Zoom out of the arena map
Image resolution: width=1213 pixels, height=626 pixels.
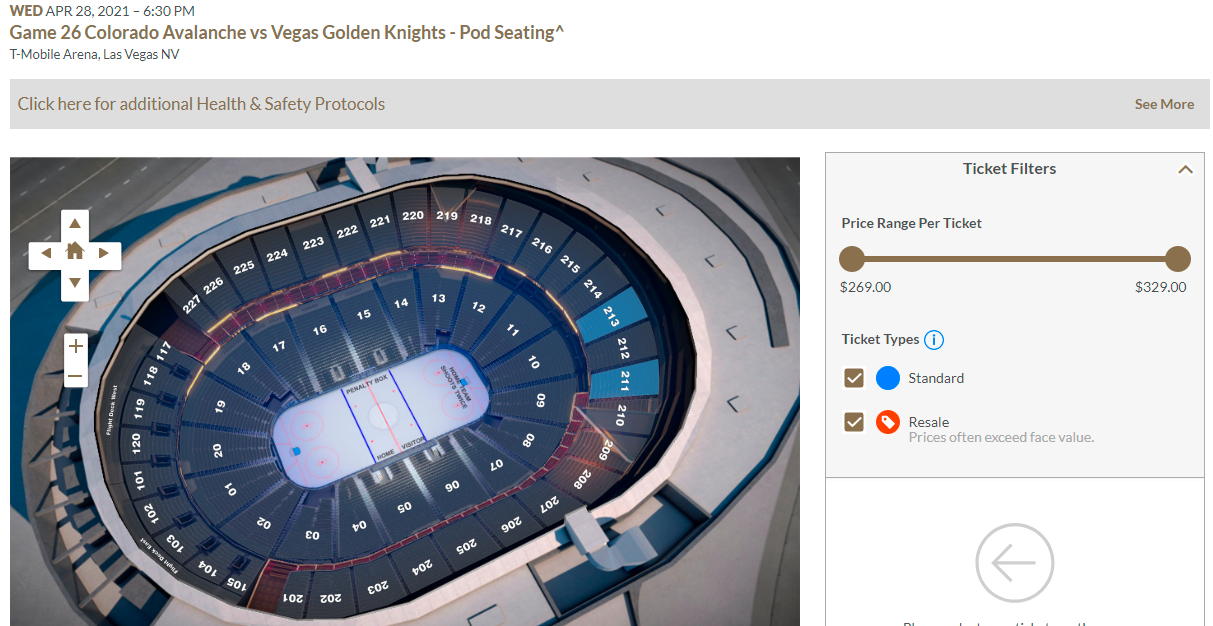pos(75,377)
